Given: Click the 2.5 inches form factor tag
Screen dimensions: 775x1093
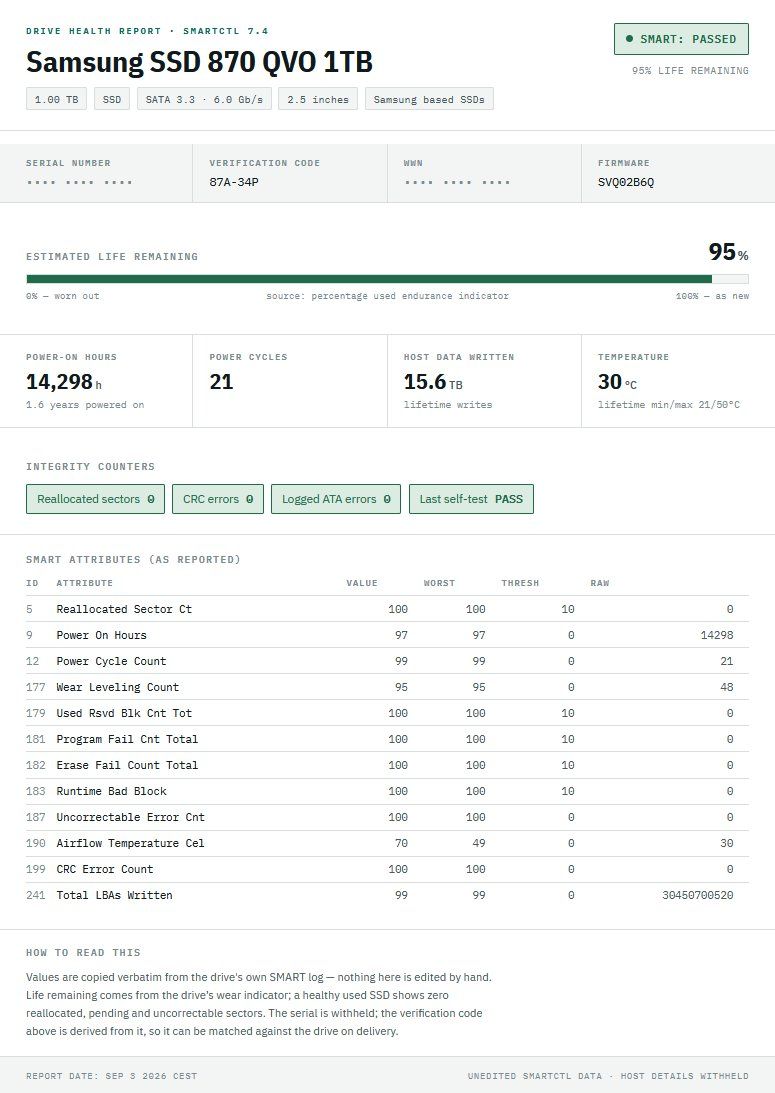Looking at the screenshot, I should (318, 99).
